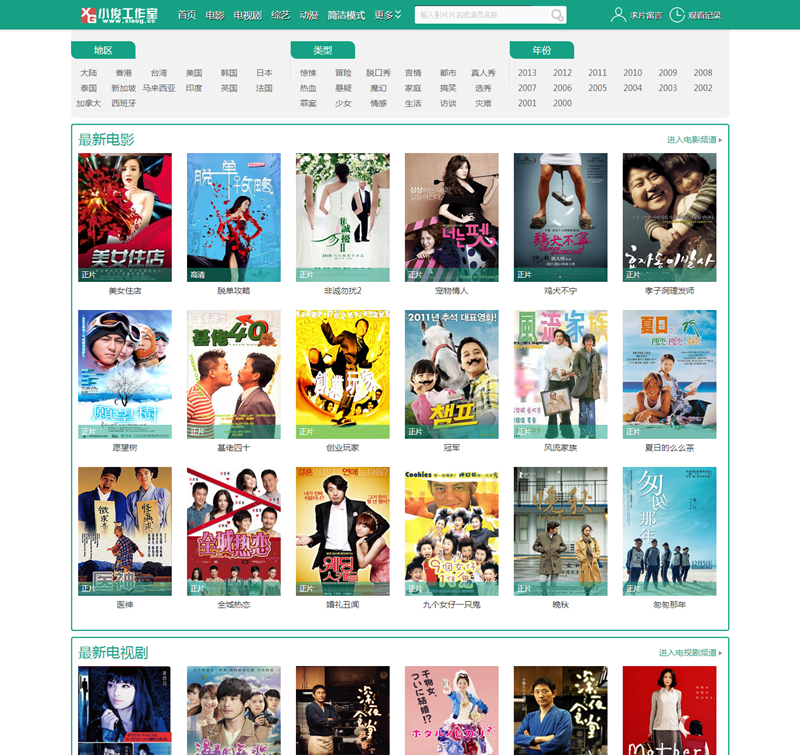Click the 夏日的么么茶 title text

click(x=669, y=448)
